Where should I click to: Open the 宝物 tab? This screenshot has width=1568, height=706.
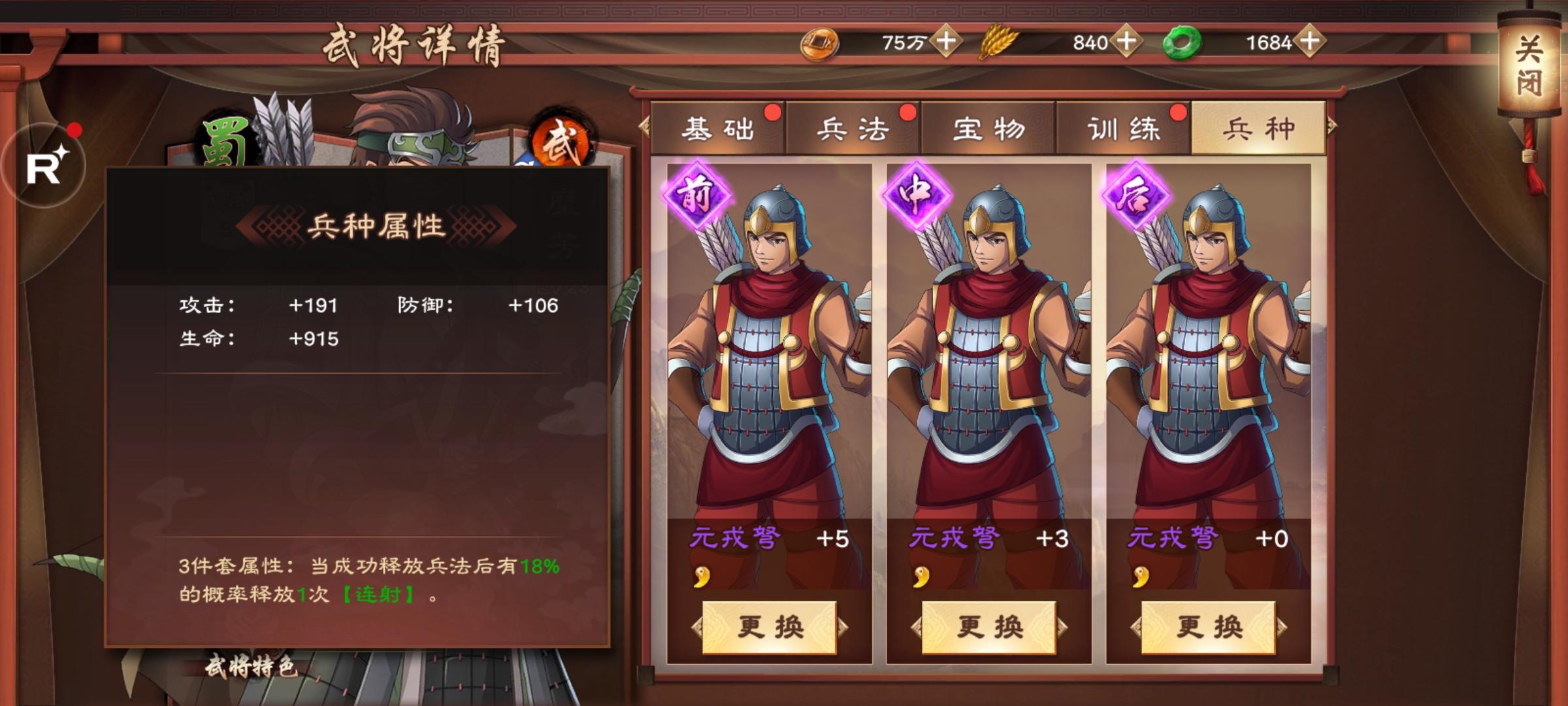[988, 128]
